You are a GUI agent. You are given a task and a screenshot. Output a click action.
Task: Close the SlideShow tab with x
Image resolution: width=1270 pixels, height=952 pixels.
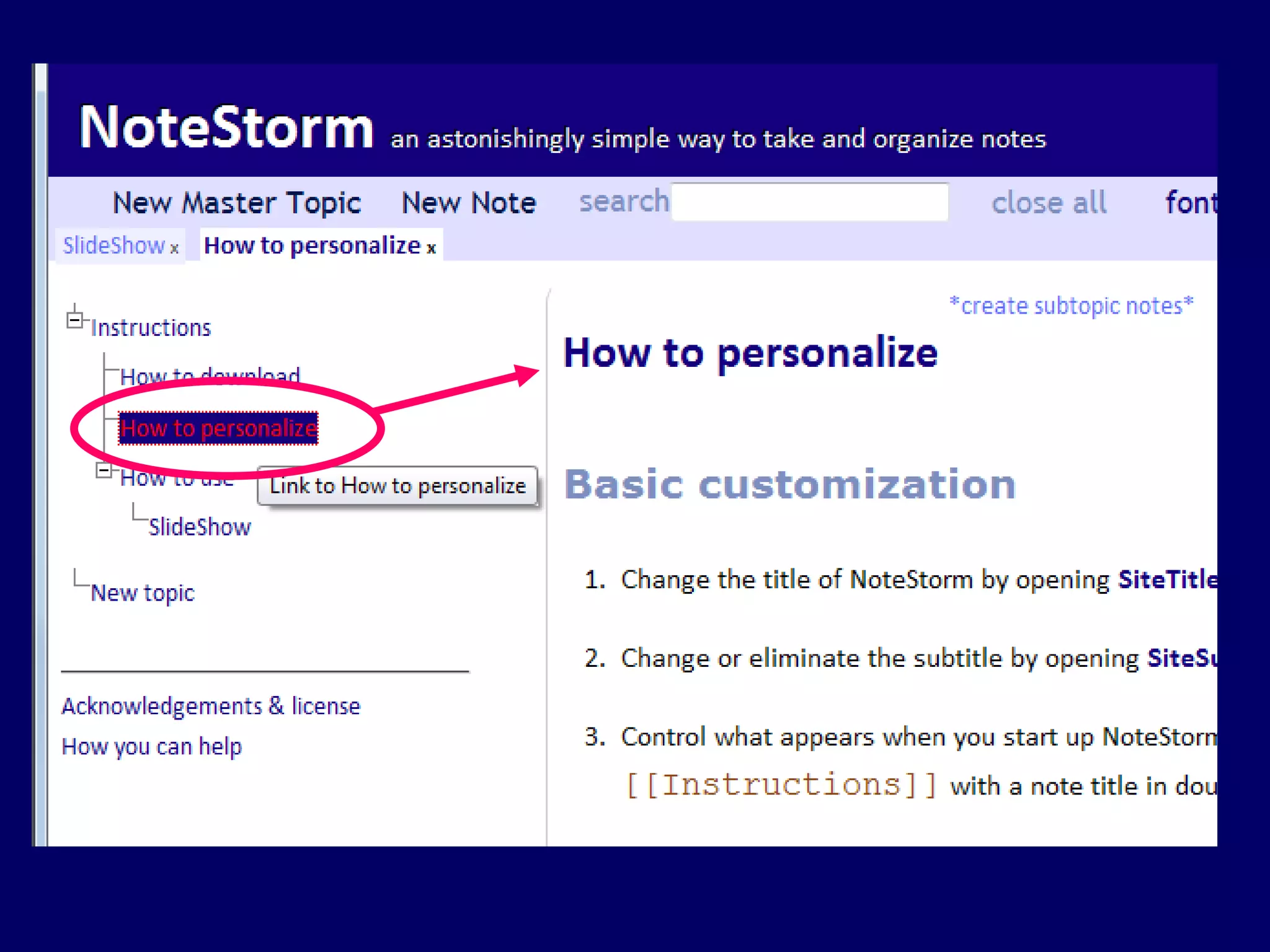[175, 249]
